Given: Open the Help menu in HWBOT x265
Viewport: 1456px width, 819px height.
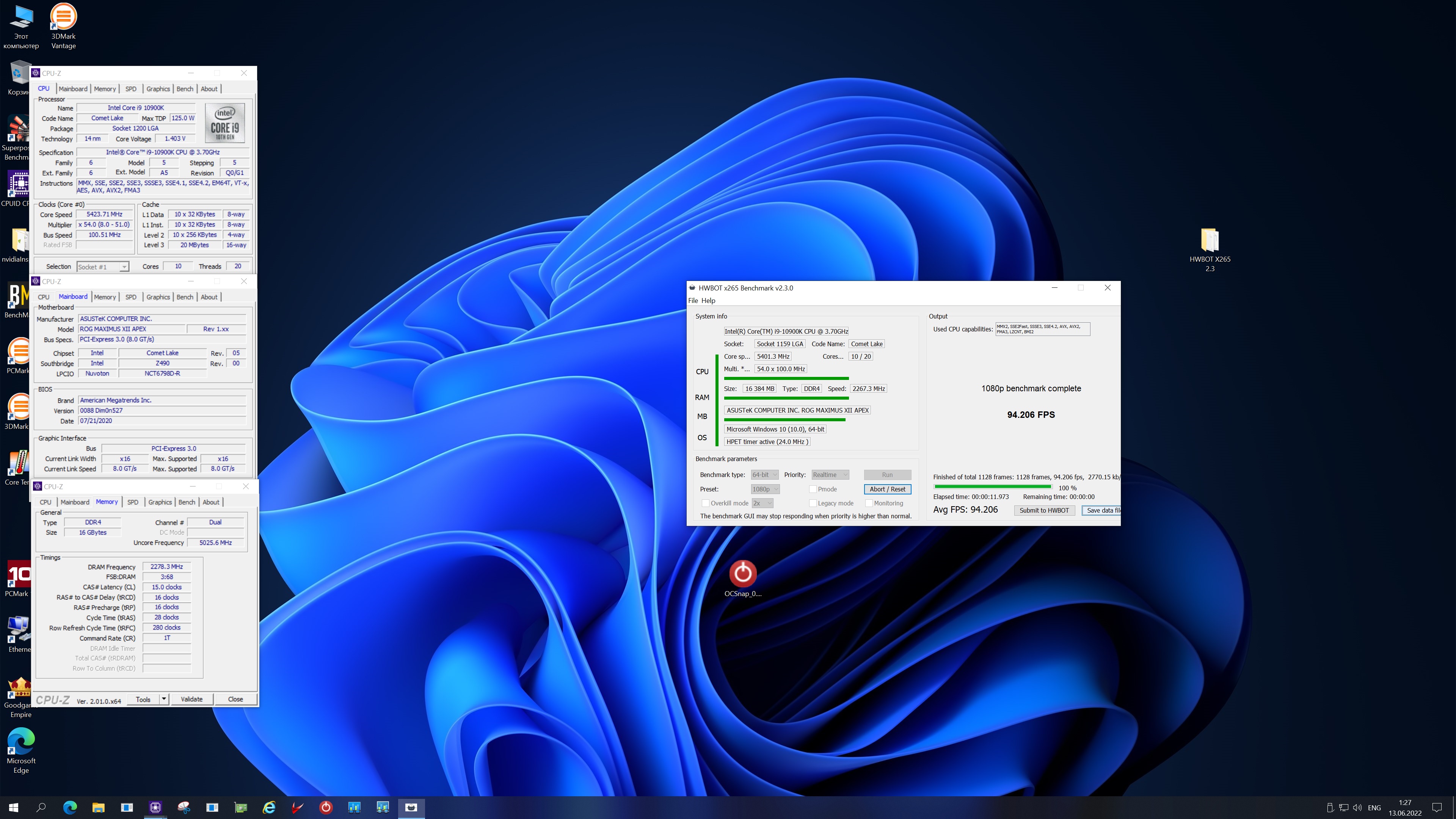Looking at the screenshot, I should tap(708, 301).
